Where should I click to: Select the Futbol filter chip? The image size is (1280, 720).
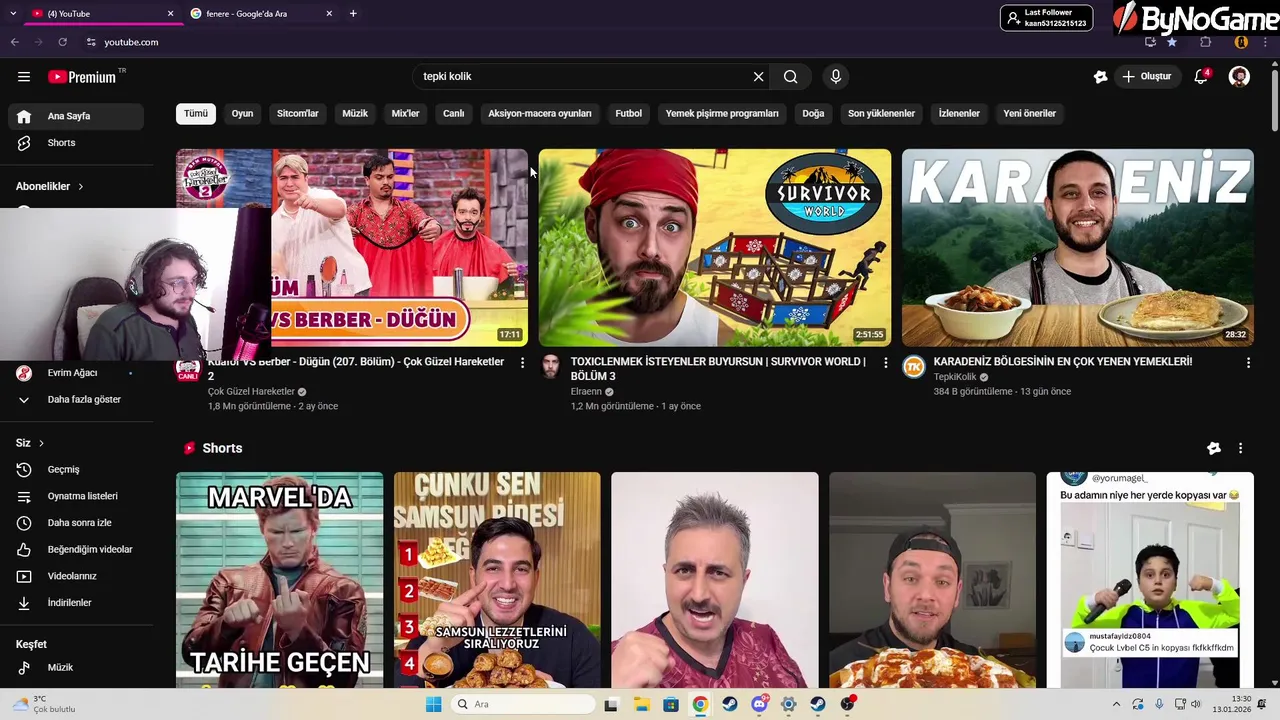[629, 114]
